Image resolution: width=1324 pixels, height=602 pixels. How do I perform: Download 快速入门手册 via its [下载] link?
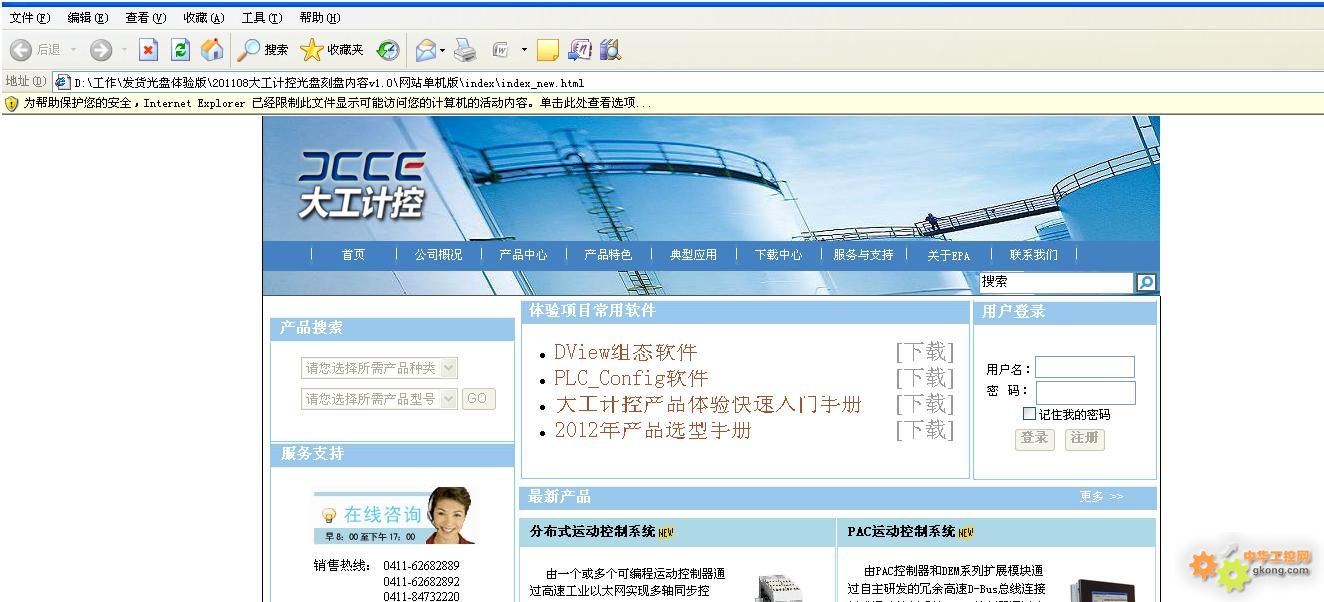925,404
